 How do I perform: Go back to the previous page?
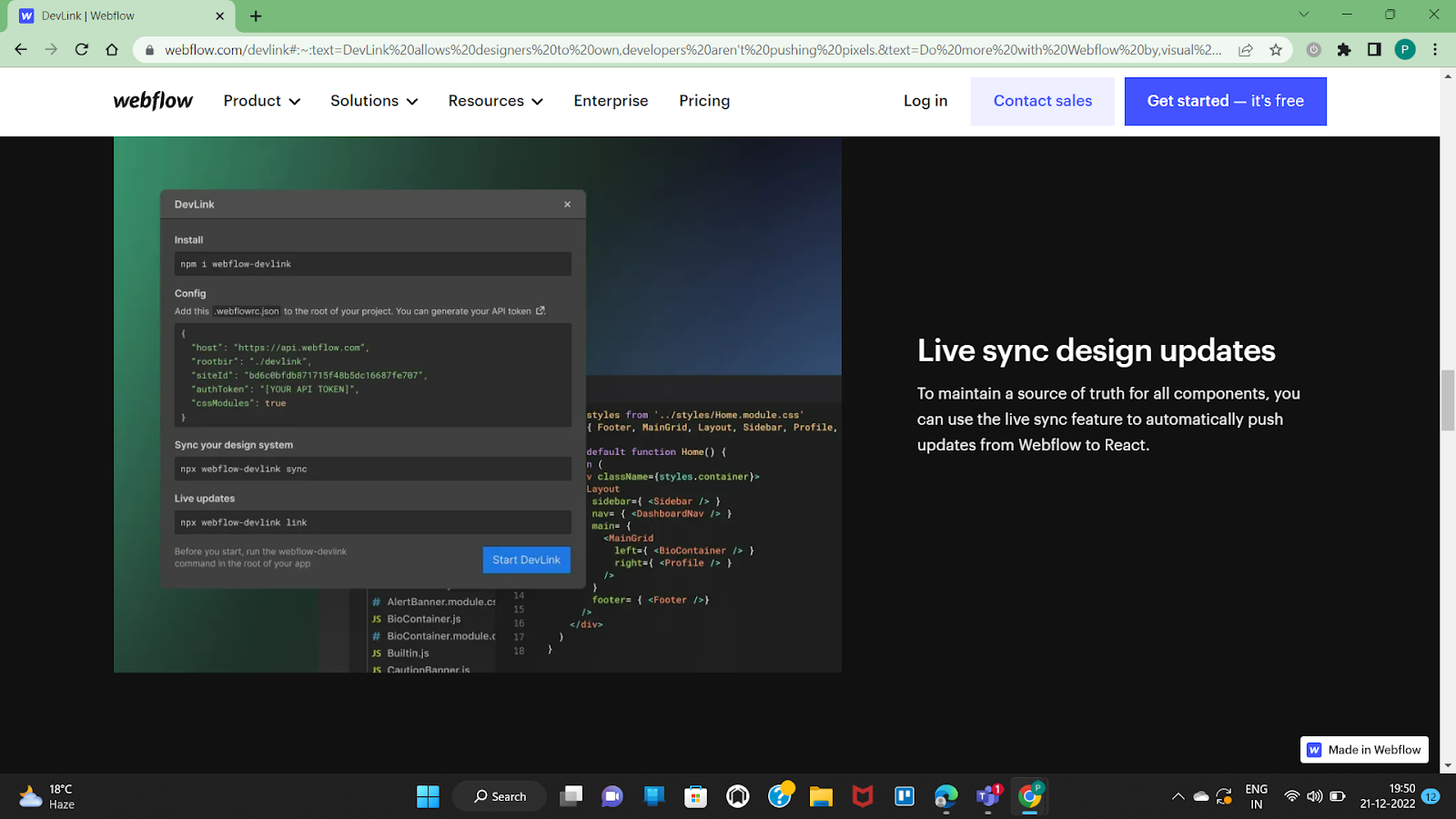(x=21, y=50)
